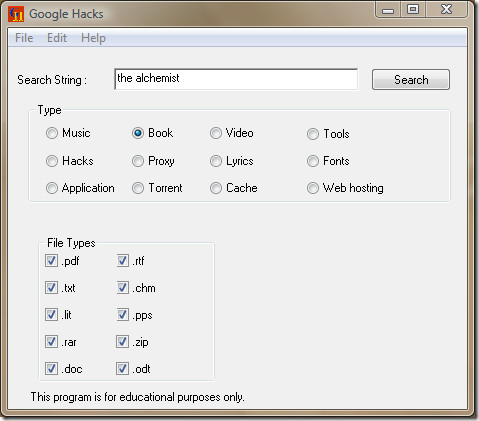The height and width of the screenshot is (421, 479).
Task: Open the Edit menu
Action: point(57,38)
